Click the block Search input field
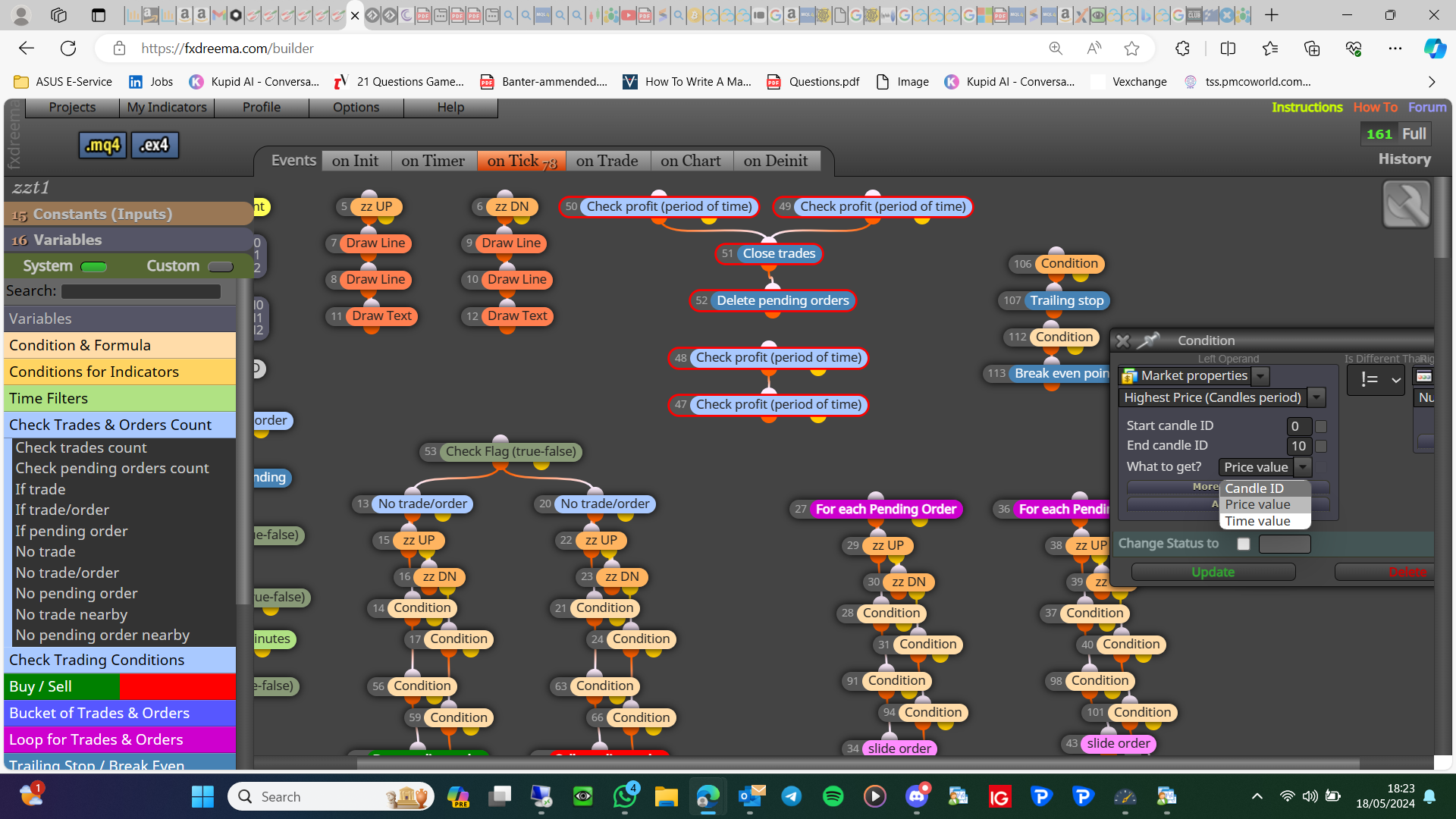This screenshot has width=1456, height=819. click(141, 292)
